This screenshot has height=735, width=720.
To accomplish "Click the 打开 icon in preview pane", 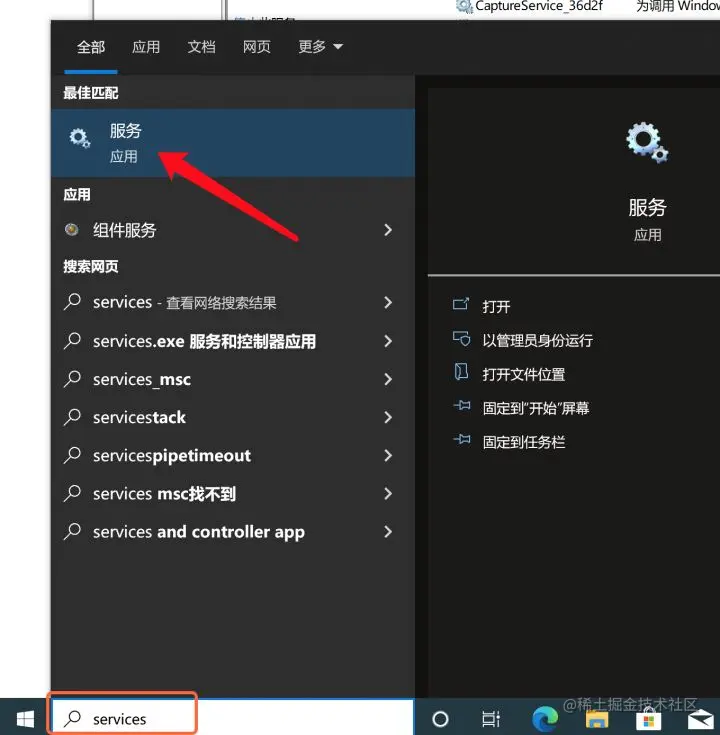I will 461,304.
